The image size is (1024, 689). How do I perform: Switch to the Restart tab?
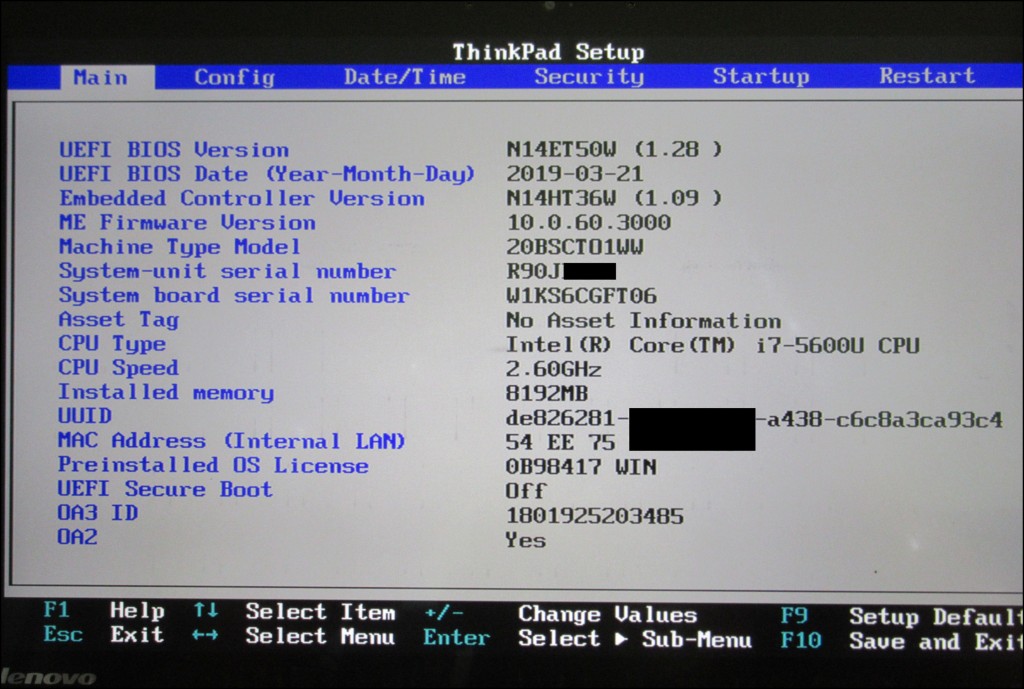coord(927,76)
